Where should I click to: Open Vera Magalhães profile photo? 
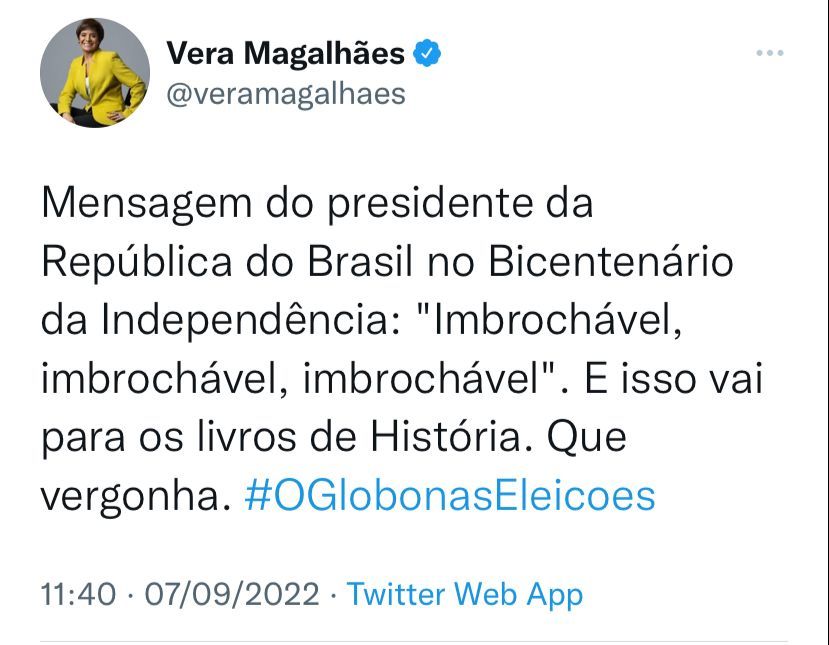pyautogui.click(x=94, y=72)
